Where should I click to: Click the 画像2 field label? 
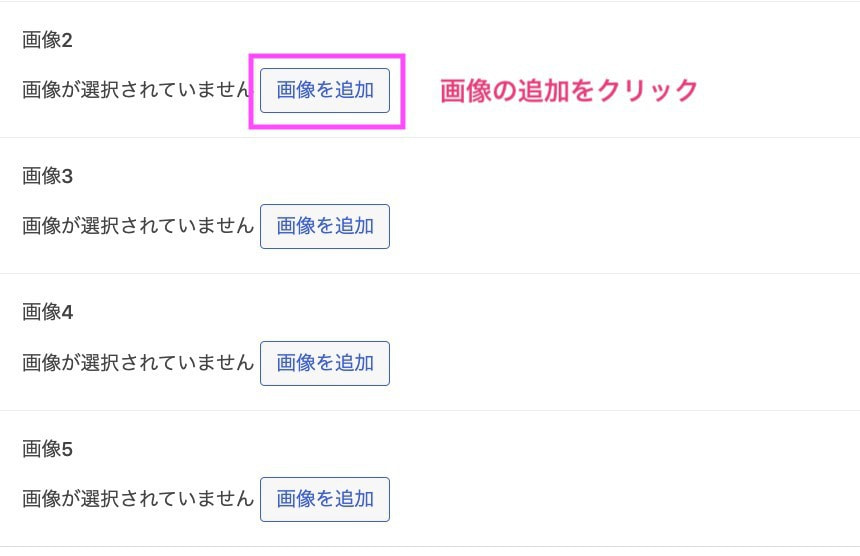point(48,41)
